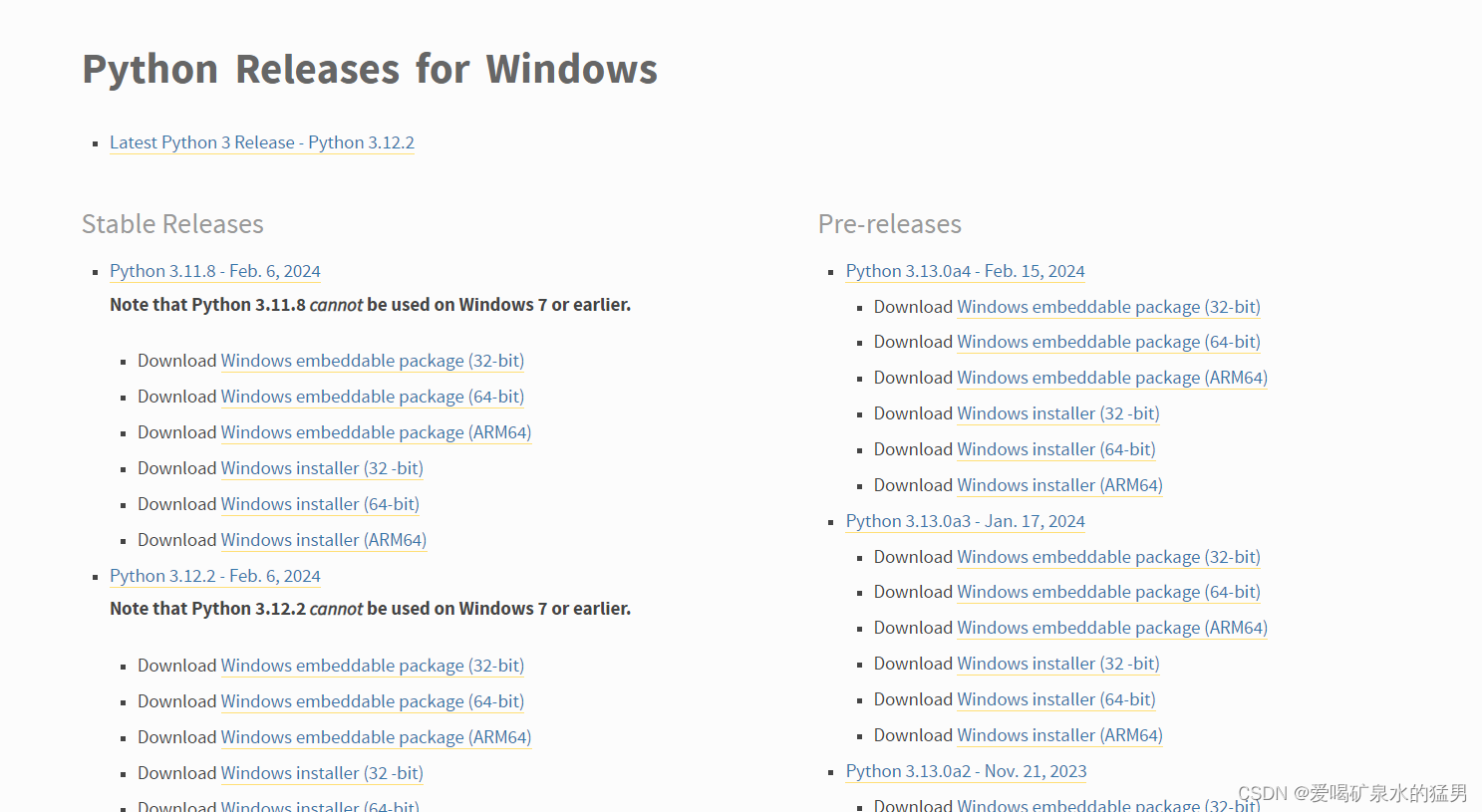Image resolution: width=1482 pixels, height=812 pixels.
Task: Open the Latest Python 3 Release - Python 3.12.2 link
Action: pos(262,142)
